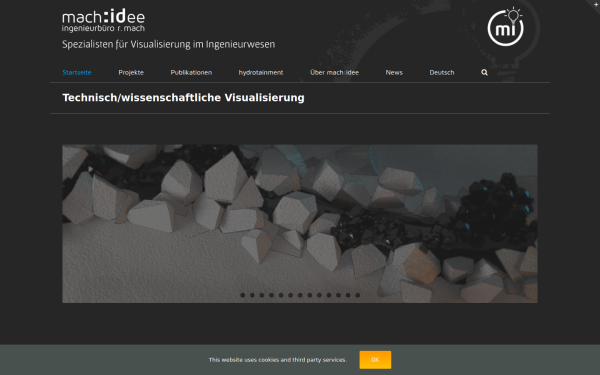600x375 pixels.
Task: Open the Deutsch language menu
Action: click(x=442, y=72)
